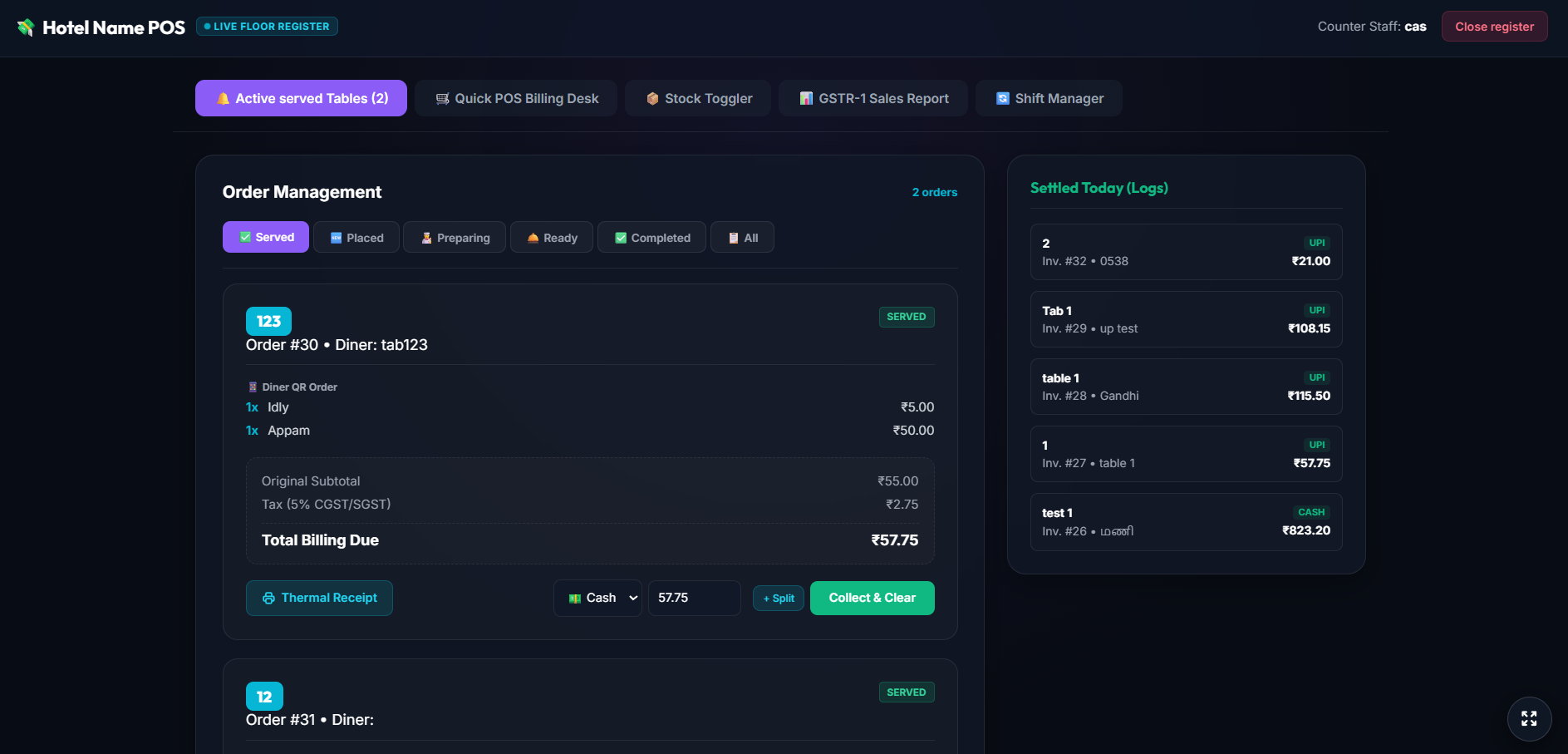Click the Appam line item

tap(590, 431)
